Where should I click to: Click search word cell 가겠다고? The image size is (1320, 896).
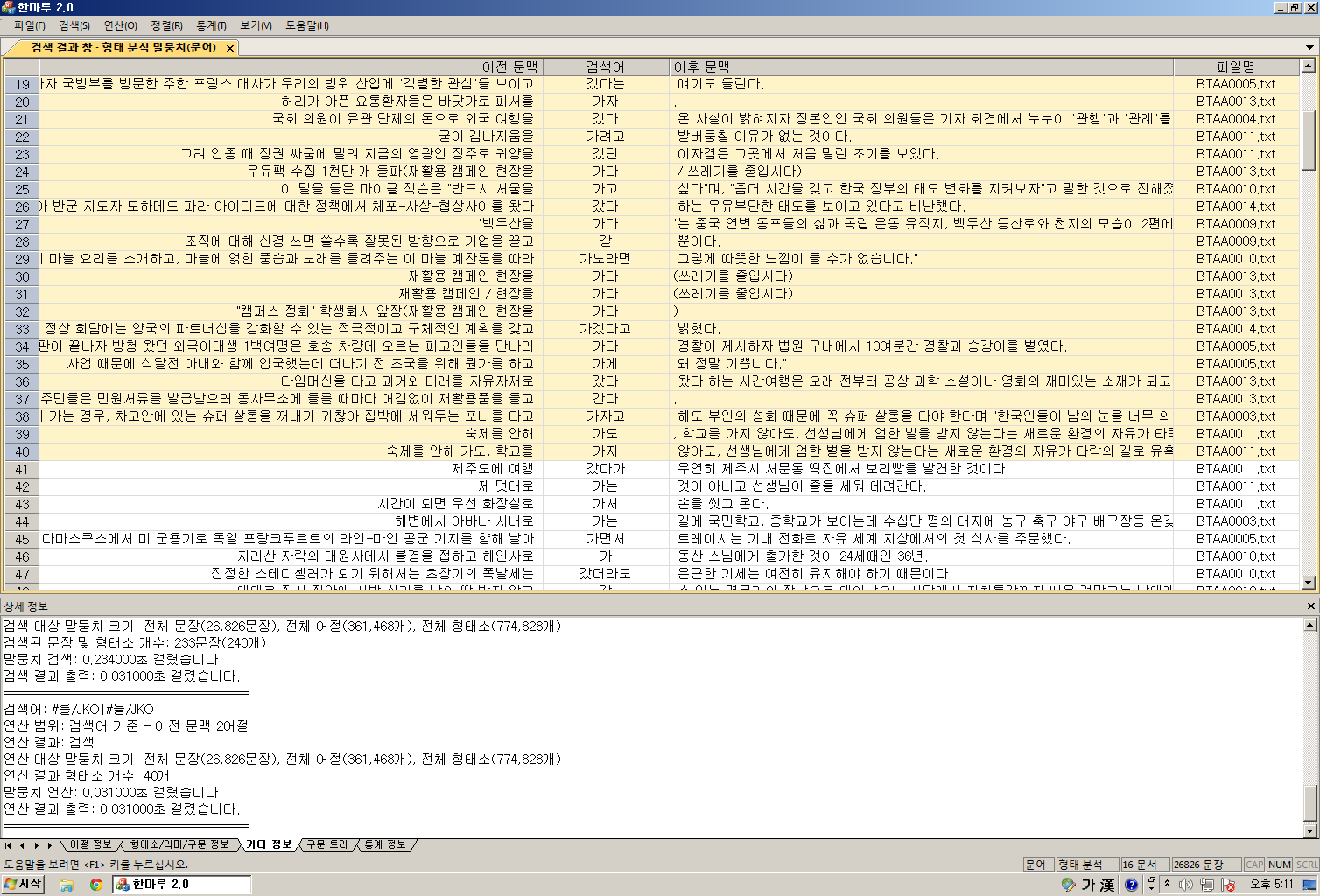[x=605, y=329]
